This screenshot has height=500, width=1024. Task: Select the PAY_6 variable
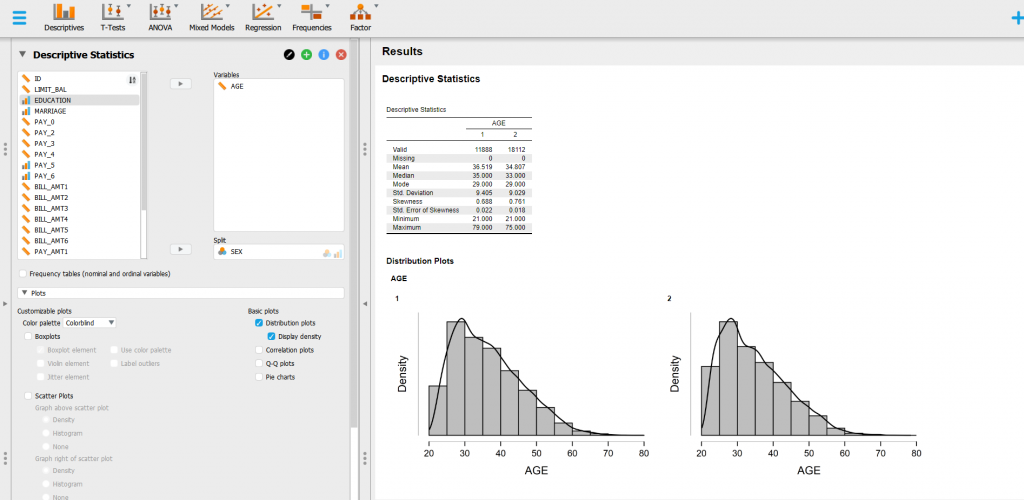[x=79, y=176]
